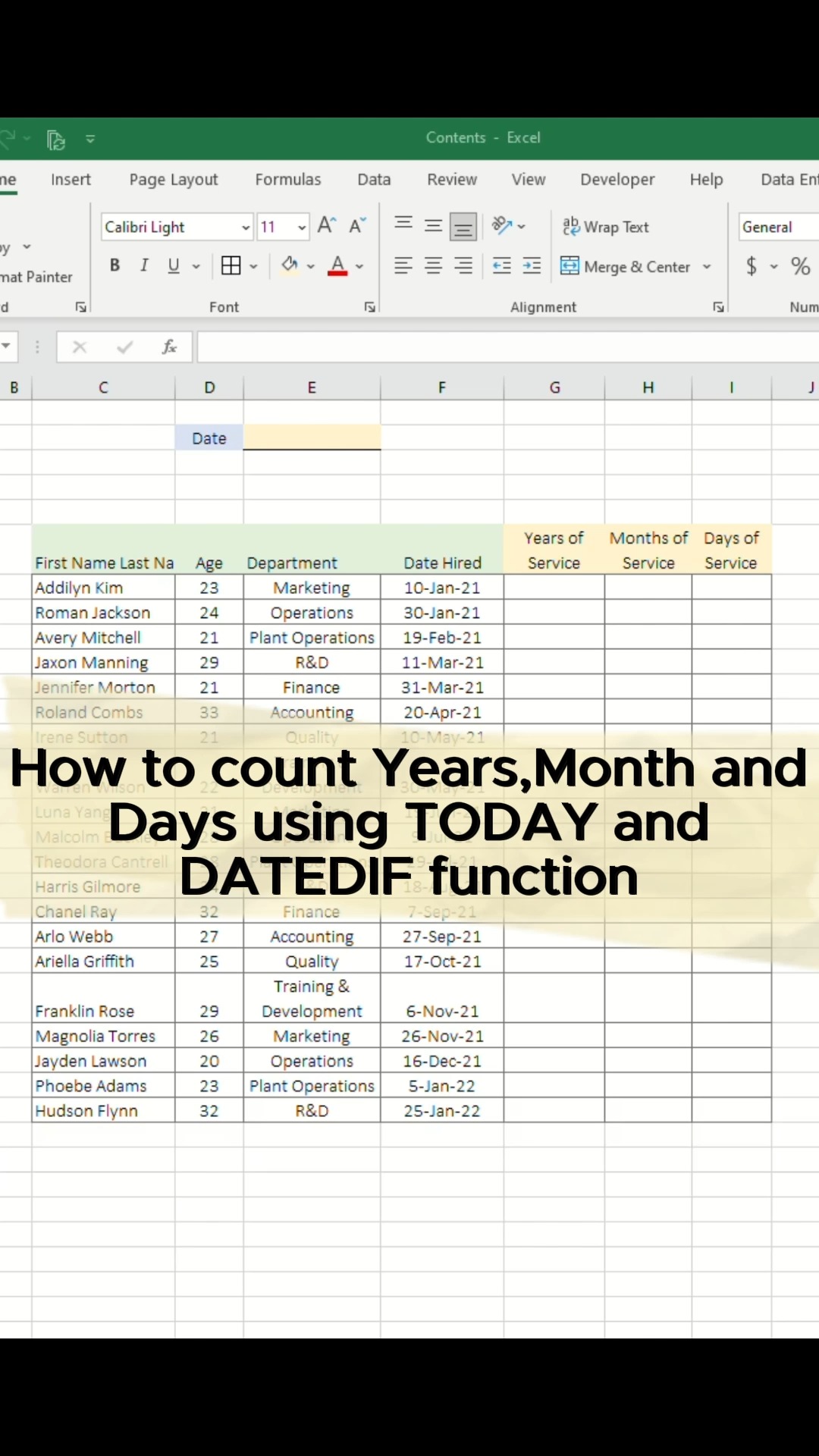Apply the Fill Color bucket
The width and height of the screenshot is (819, 1456).
pos(290,265)
